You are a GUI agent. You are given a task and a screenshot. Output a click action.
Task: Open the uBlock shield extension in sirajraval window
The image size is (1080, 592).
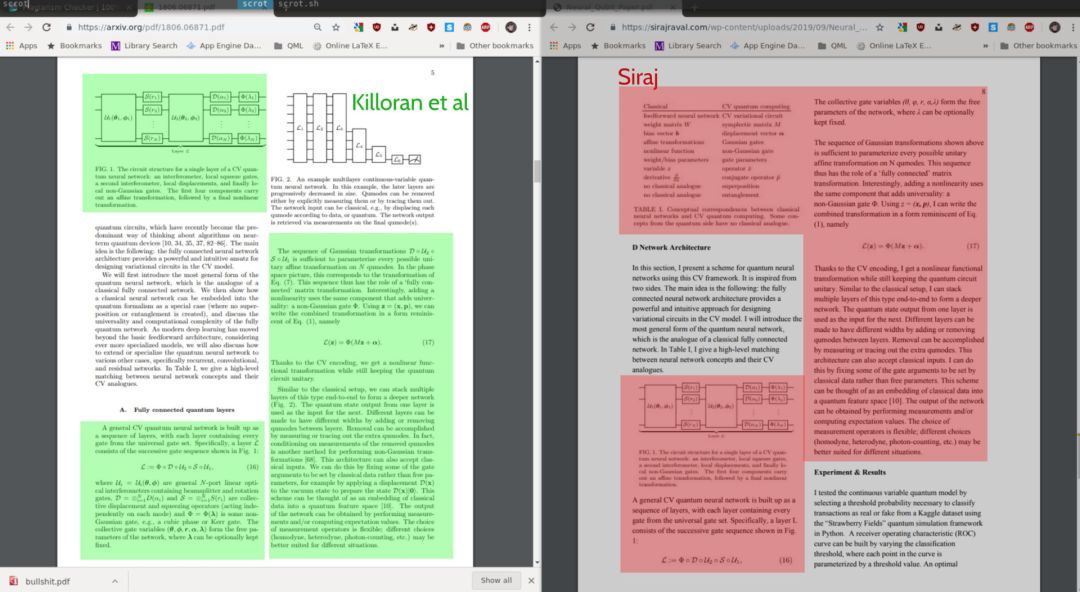[920, 27]
